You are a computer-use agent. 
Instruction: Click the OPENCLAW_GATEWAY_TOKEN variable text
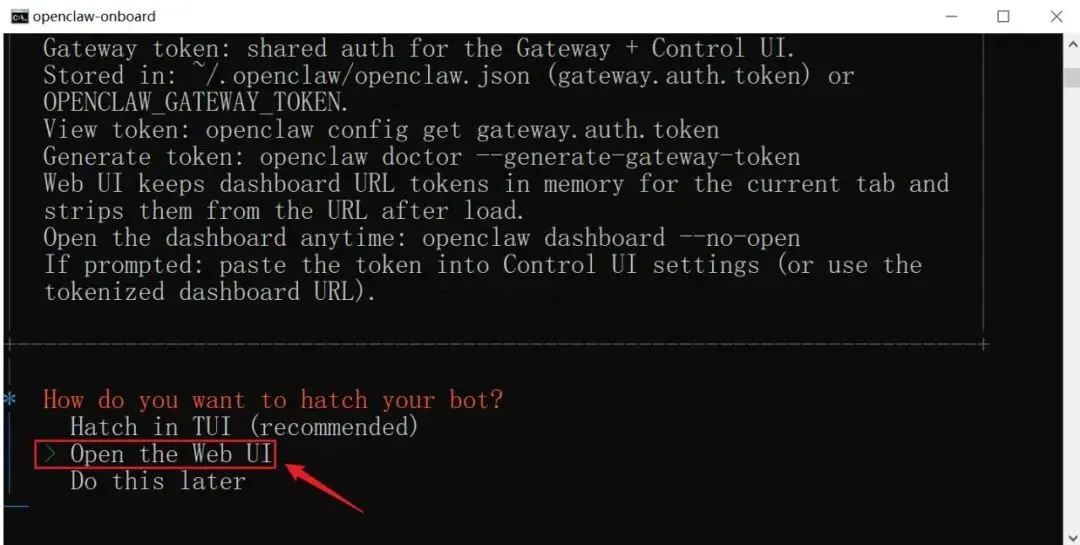pos(195,103)
